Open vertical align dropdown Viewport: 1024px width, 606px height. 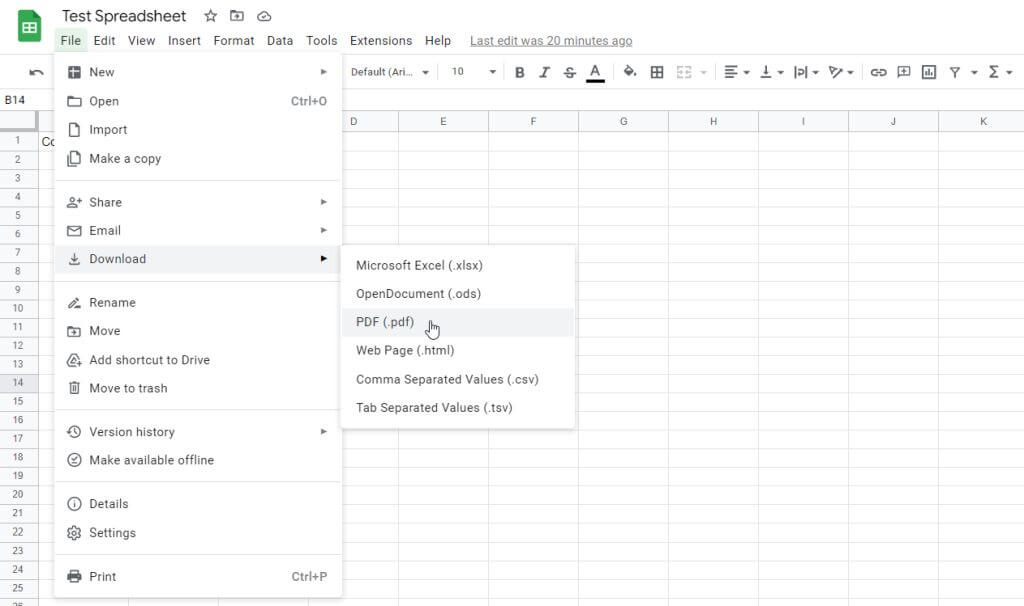click(771, 72)
